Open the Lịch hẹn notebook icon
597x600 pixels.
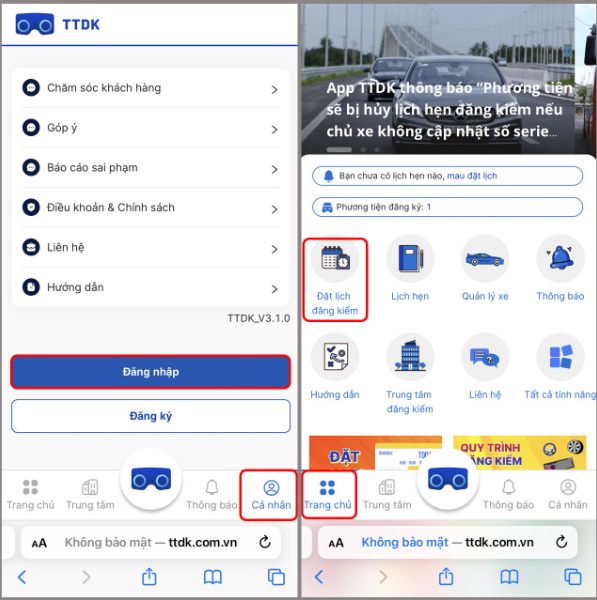click(x=410, y=259)
